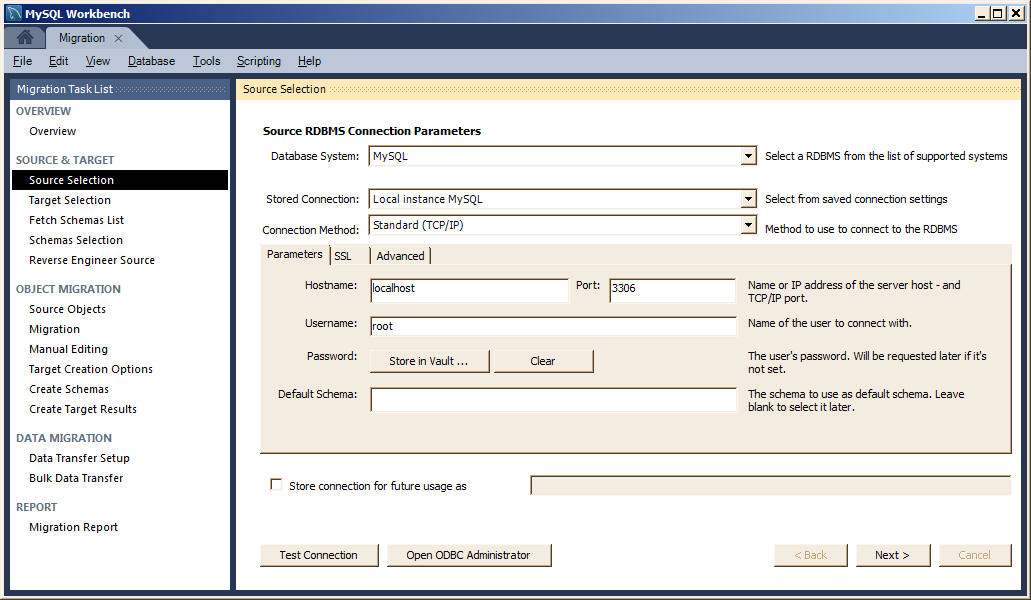
Task: Open the Database System dropdown
Action: [x=748, y=156]
